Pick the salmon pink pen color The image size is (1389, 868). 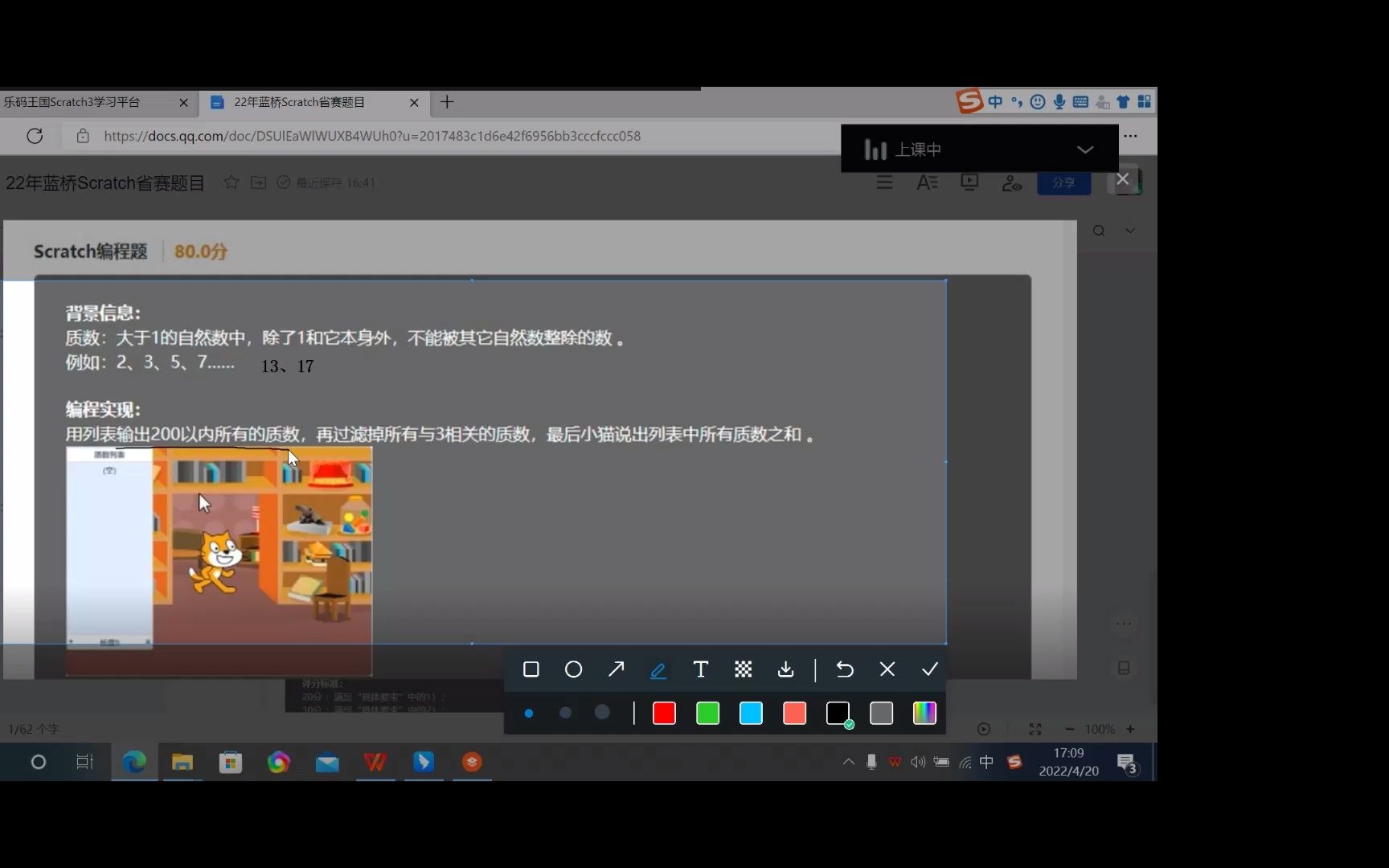point(794,713)
